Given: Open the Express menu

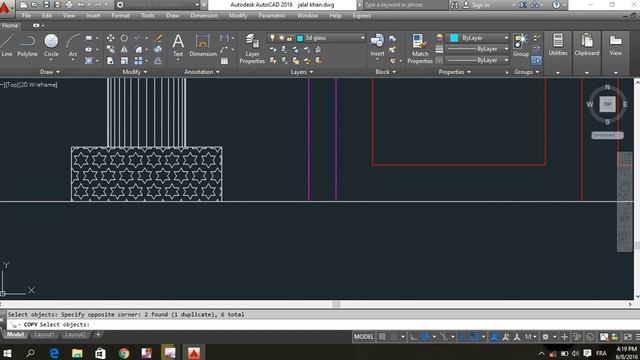Looking at the screenshot, I should pyautogui.click(x=362, y=16).
